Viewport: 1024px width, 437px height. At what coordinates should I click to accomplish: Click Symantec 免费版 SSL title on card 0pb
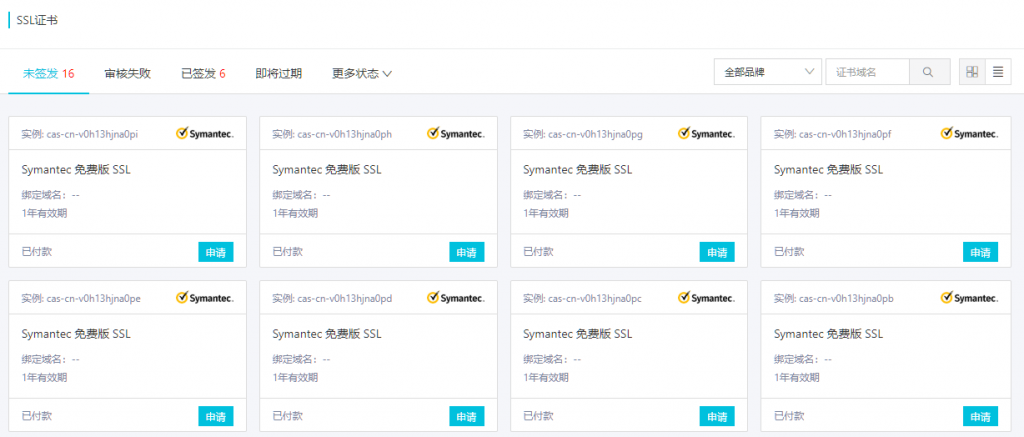829,334
